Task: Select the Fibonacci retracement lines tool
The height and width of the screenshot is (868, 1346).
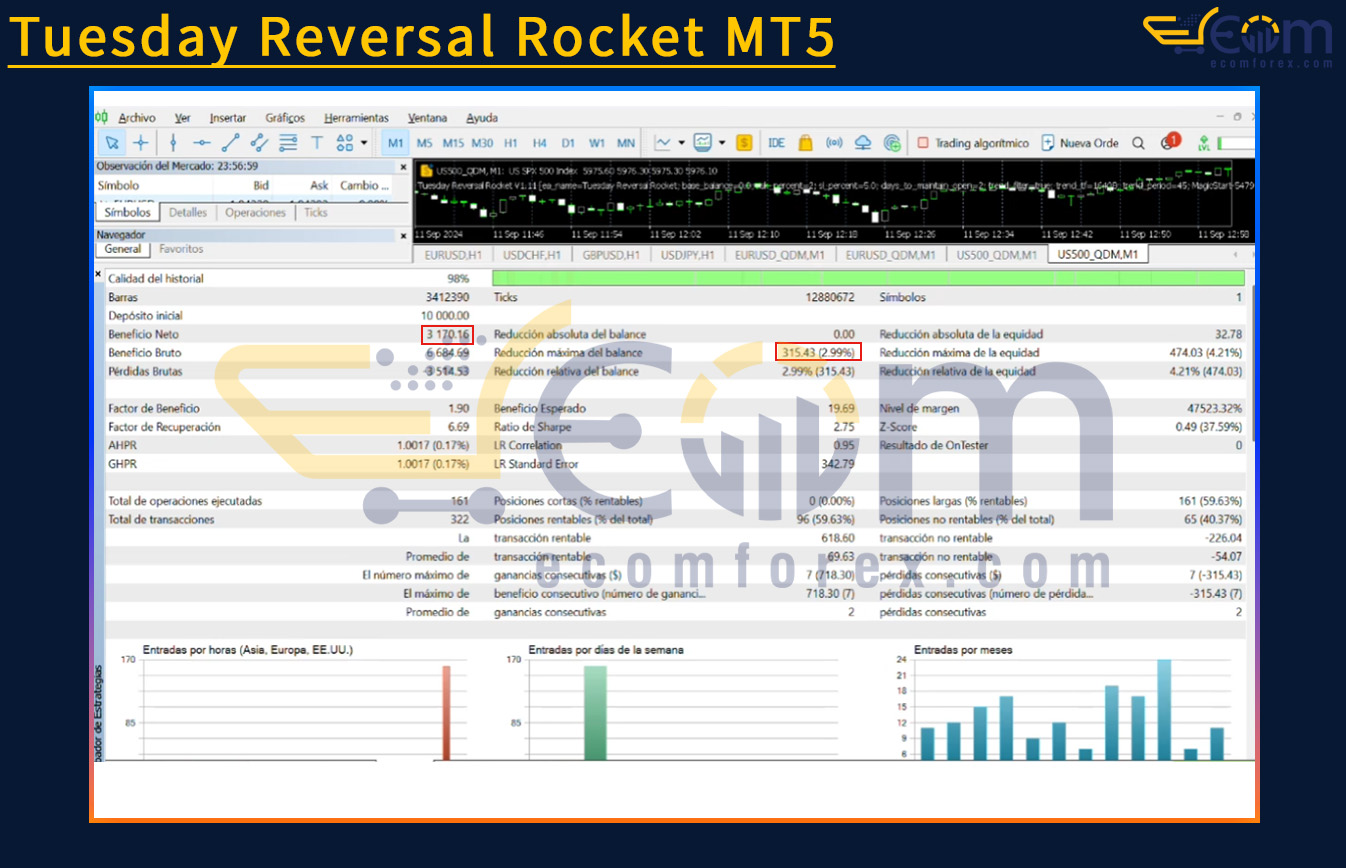Action: click(x=288, y=143)
